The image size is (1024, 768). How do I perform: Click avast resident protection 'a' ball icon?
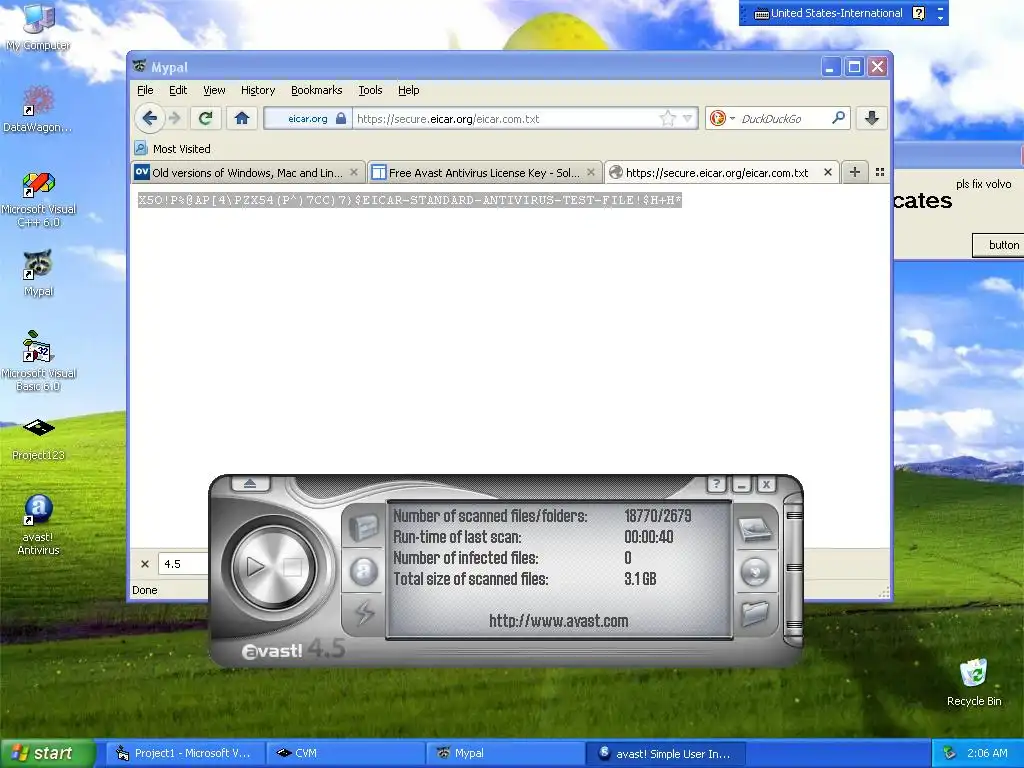363,571
